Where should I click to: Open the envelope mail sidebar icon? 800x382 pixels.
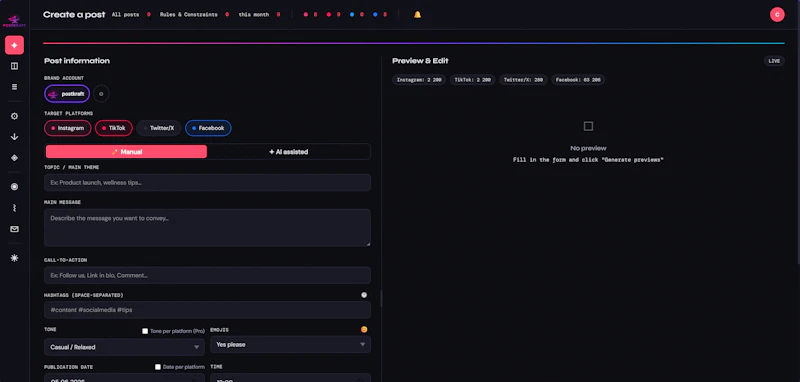[x=14, y=229]
